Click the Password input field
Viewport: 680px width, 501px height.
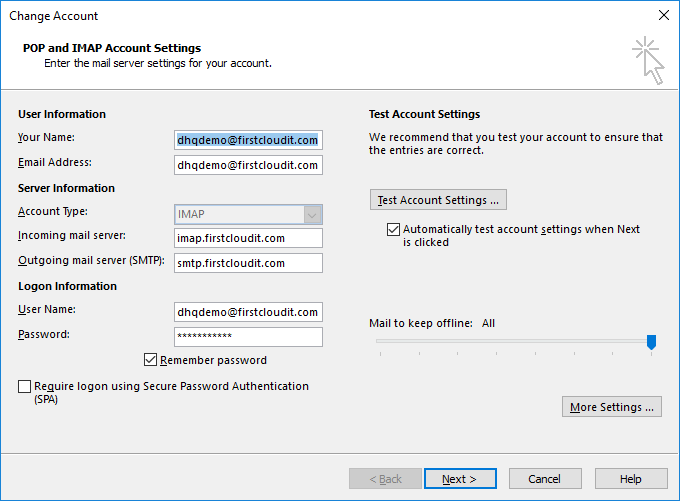coord(248,337)
